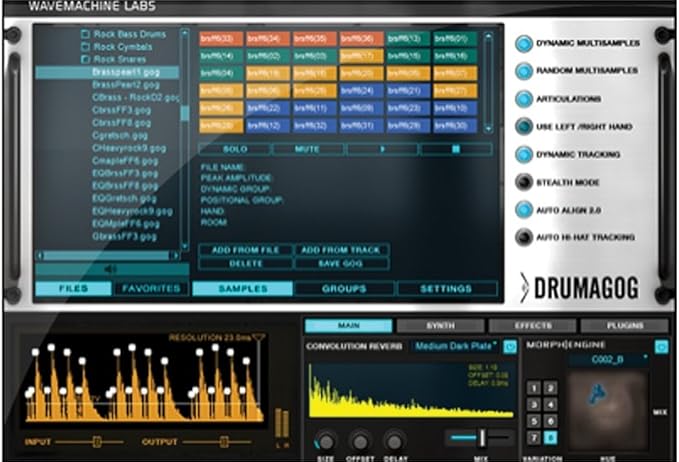Click the speaker audition icon below file list
This screenshot has width=679, height=462.
pyautogui.click(x=109, y=268)
